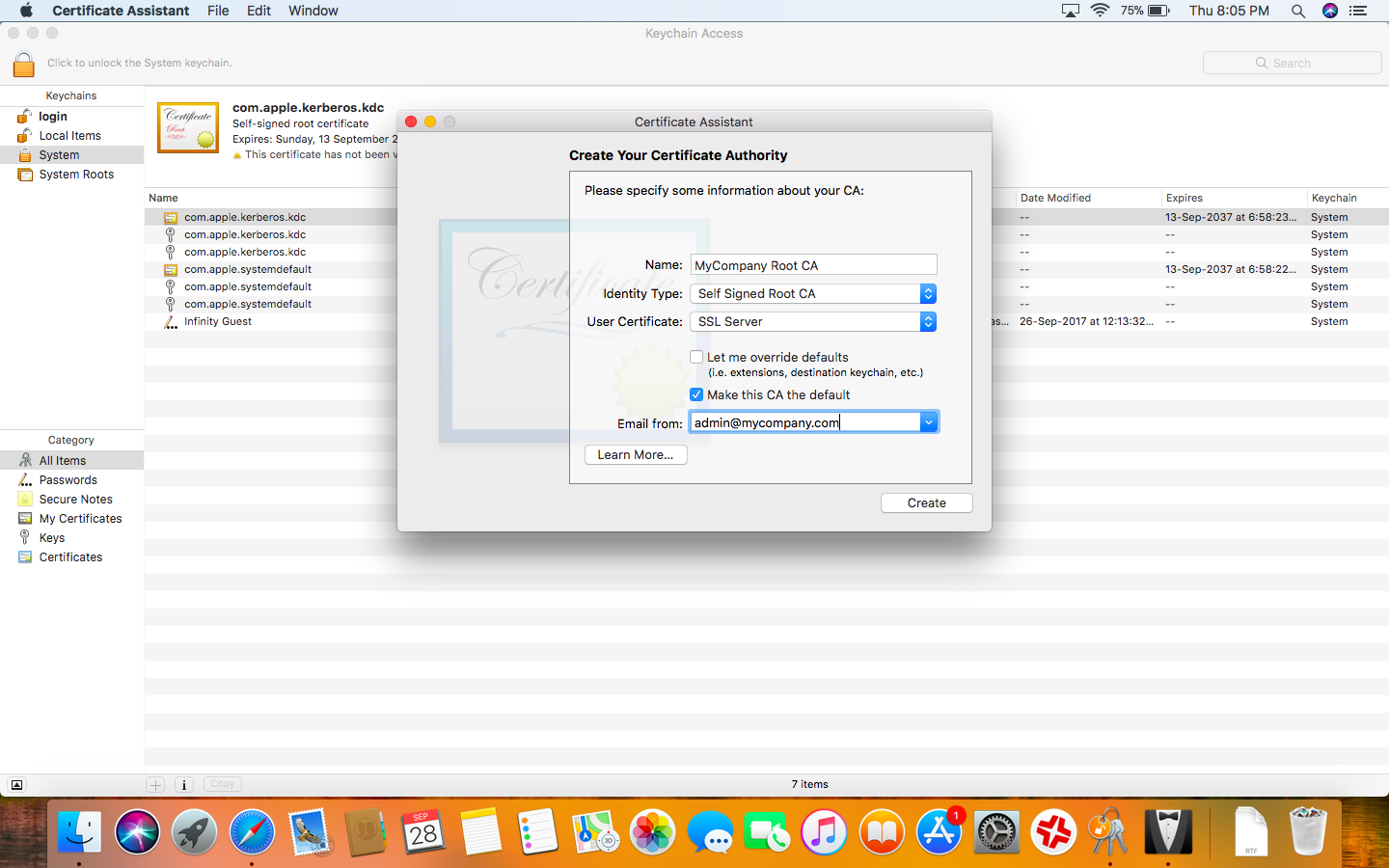Click the lock icon to unlock System keychain
Image resolution: width=1389 pixels, height=868 pixels.
tap(24, 64)
